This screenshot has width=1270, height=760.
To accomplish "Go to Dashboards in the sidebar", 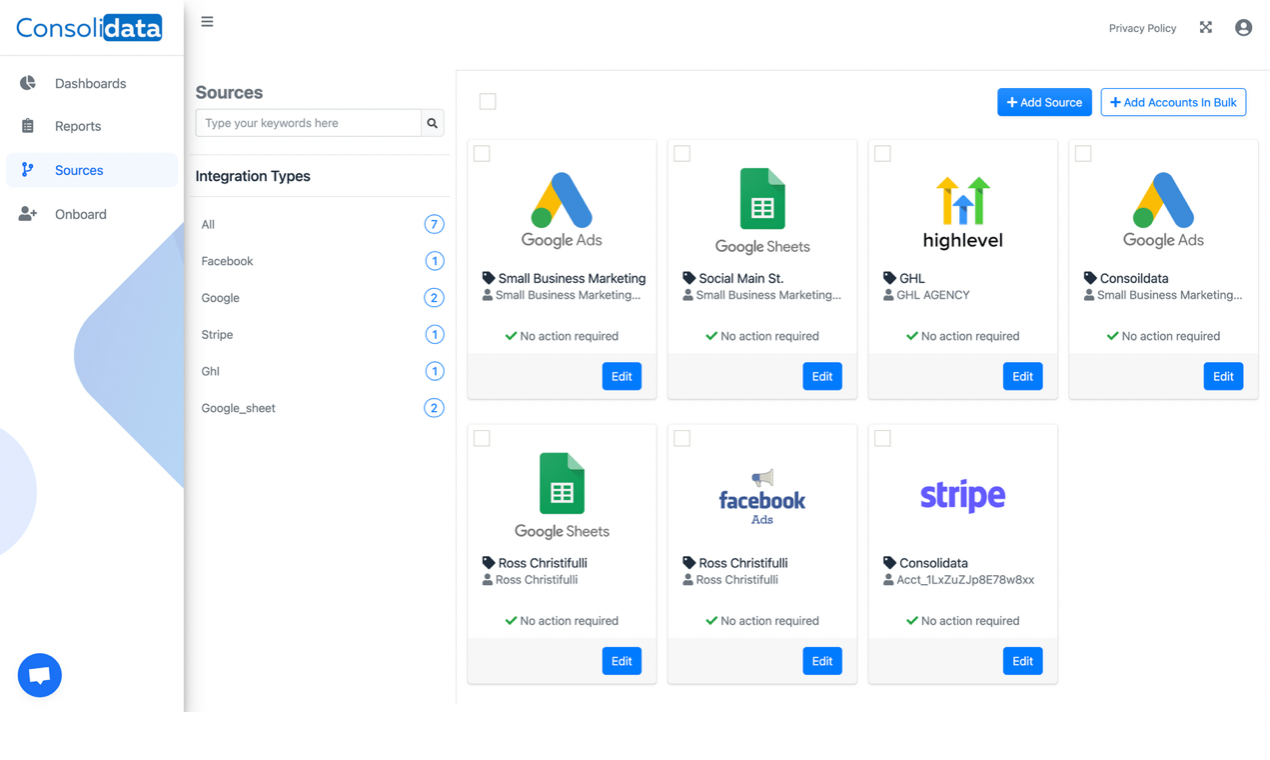I will point(92,83).
